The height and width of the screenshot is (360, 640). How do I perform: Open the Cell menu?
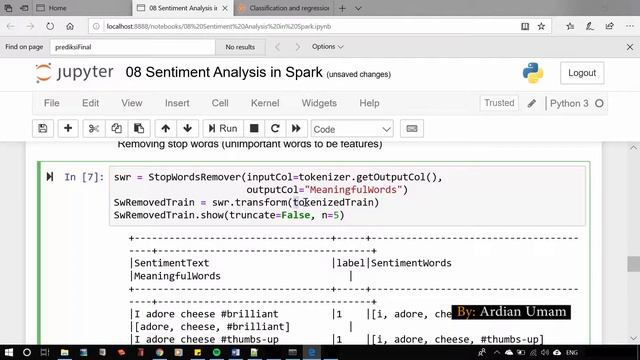(220, 103)
